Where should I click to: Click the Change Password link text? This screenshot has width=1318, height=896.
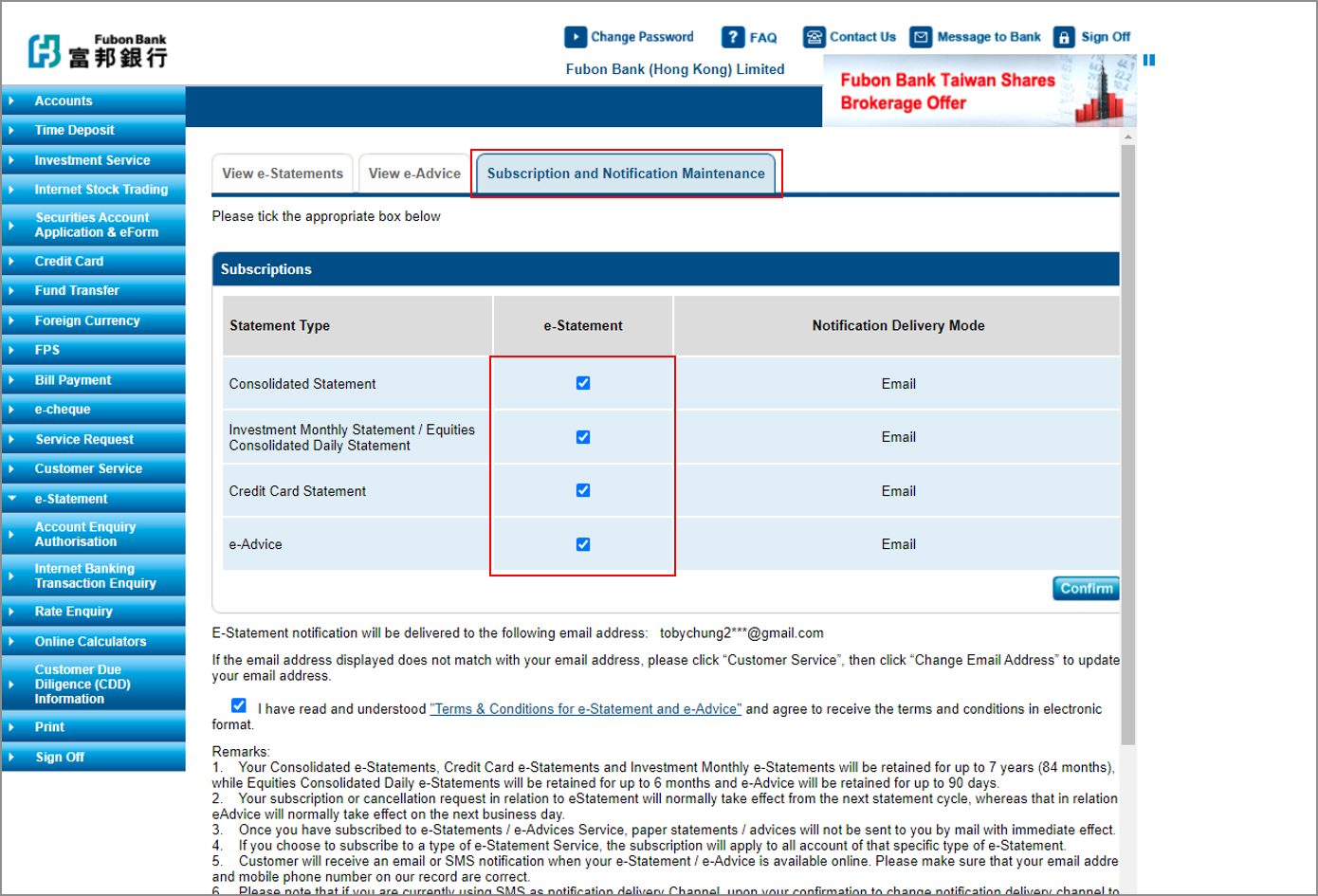[x=642, y=37]
